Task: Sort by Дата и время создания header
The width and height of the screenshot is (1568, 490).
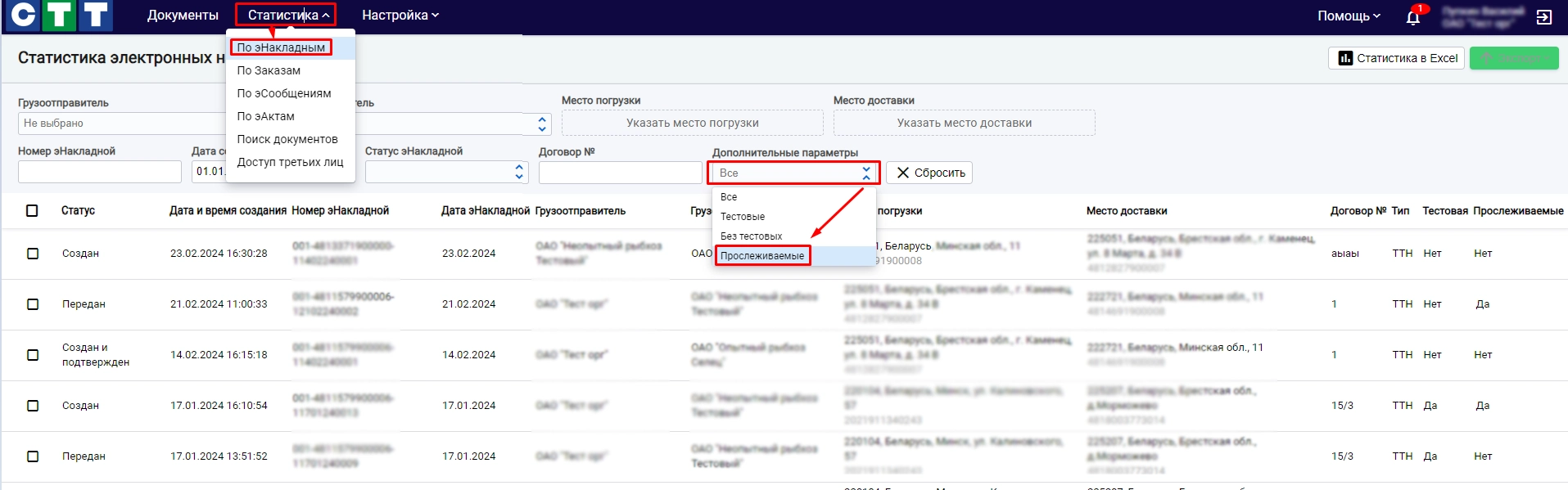Action: (x=228, y=211)
